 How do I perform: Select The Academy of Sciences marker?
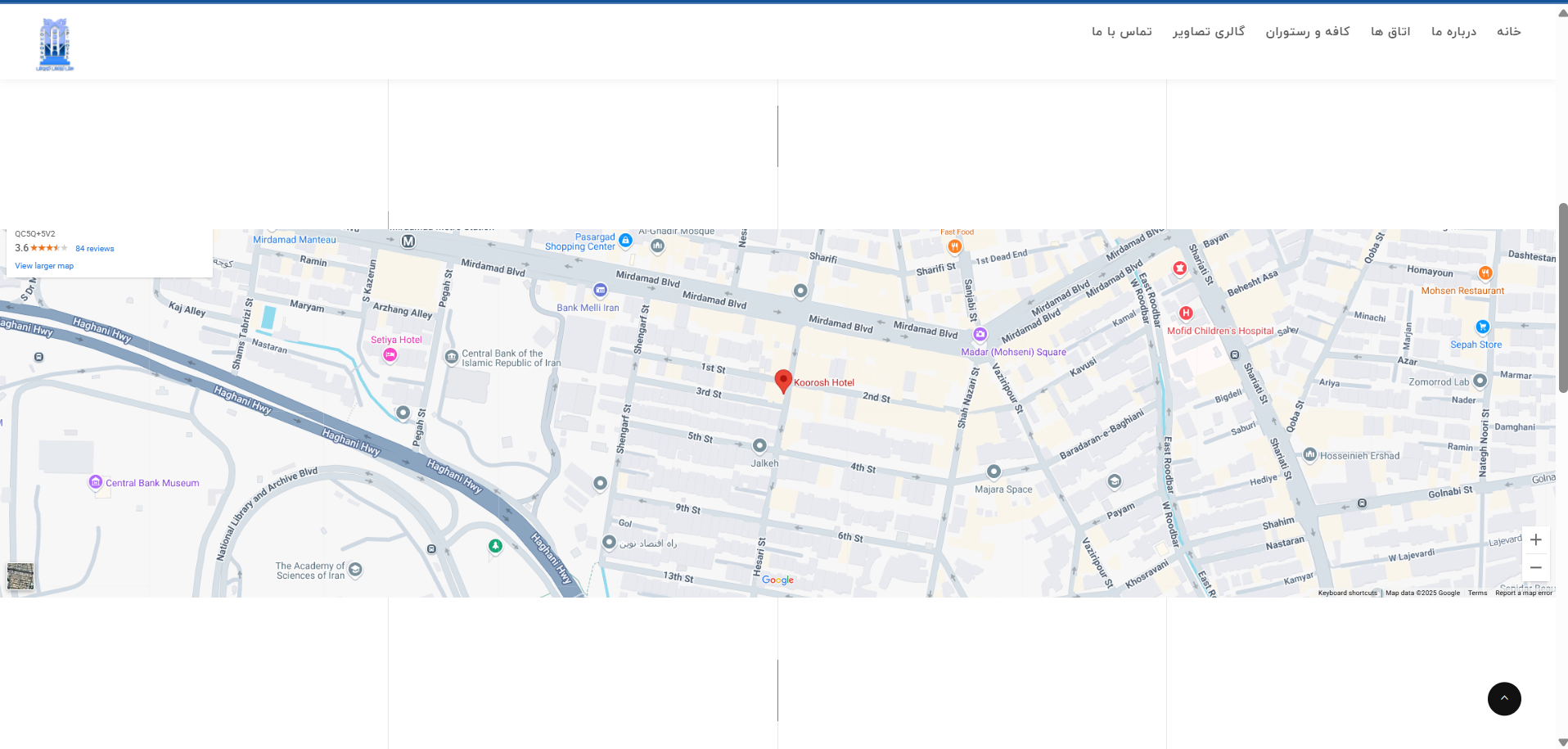point(355,570)
